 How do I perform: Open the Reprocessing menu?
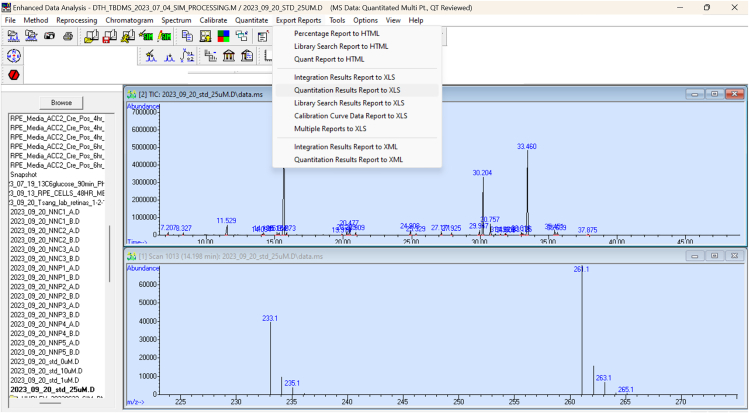76,20
